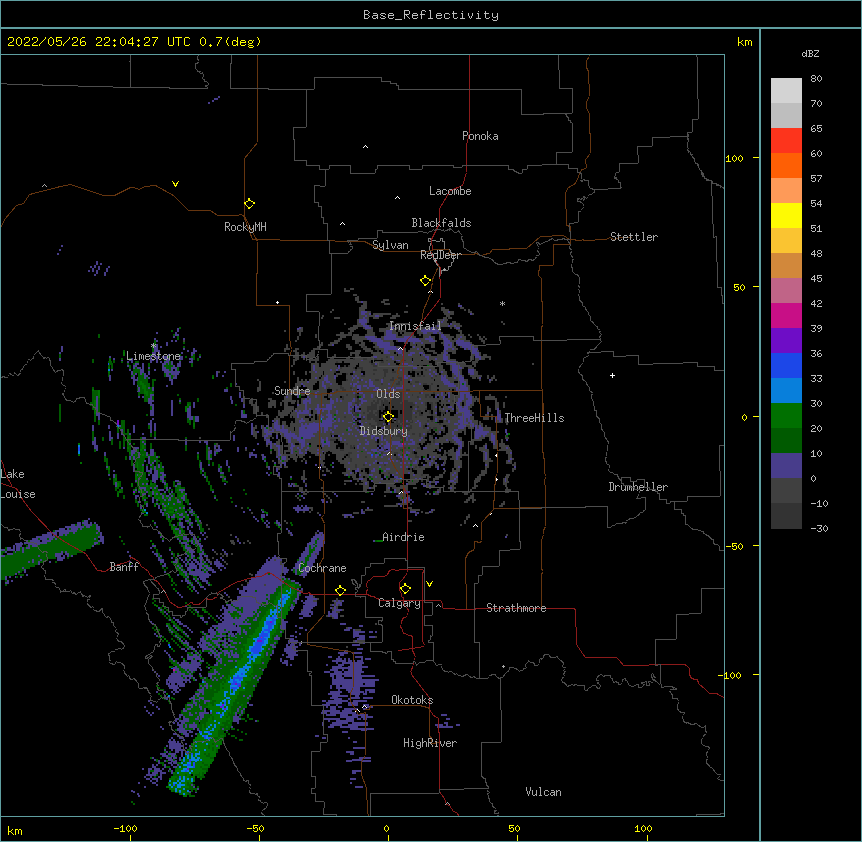Click the Base_Reflectivity title text
This screenshot has width=862, height=842.
click(431, 15)
